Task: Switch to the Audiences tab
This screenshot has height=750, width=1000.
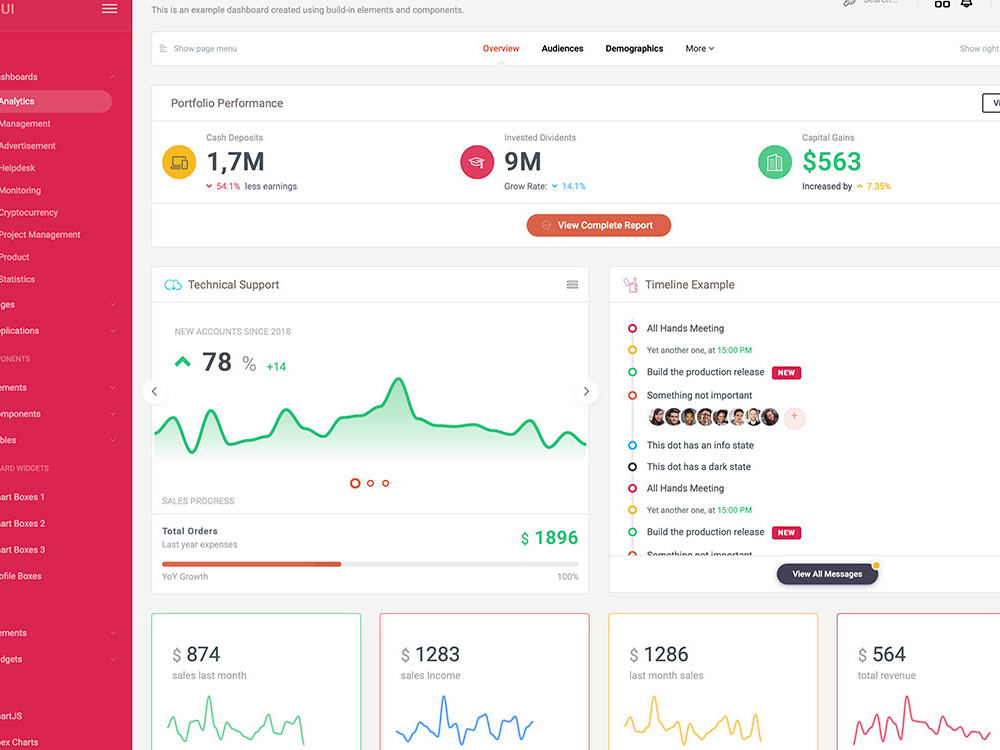Action: pos(562,48)
